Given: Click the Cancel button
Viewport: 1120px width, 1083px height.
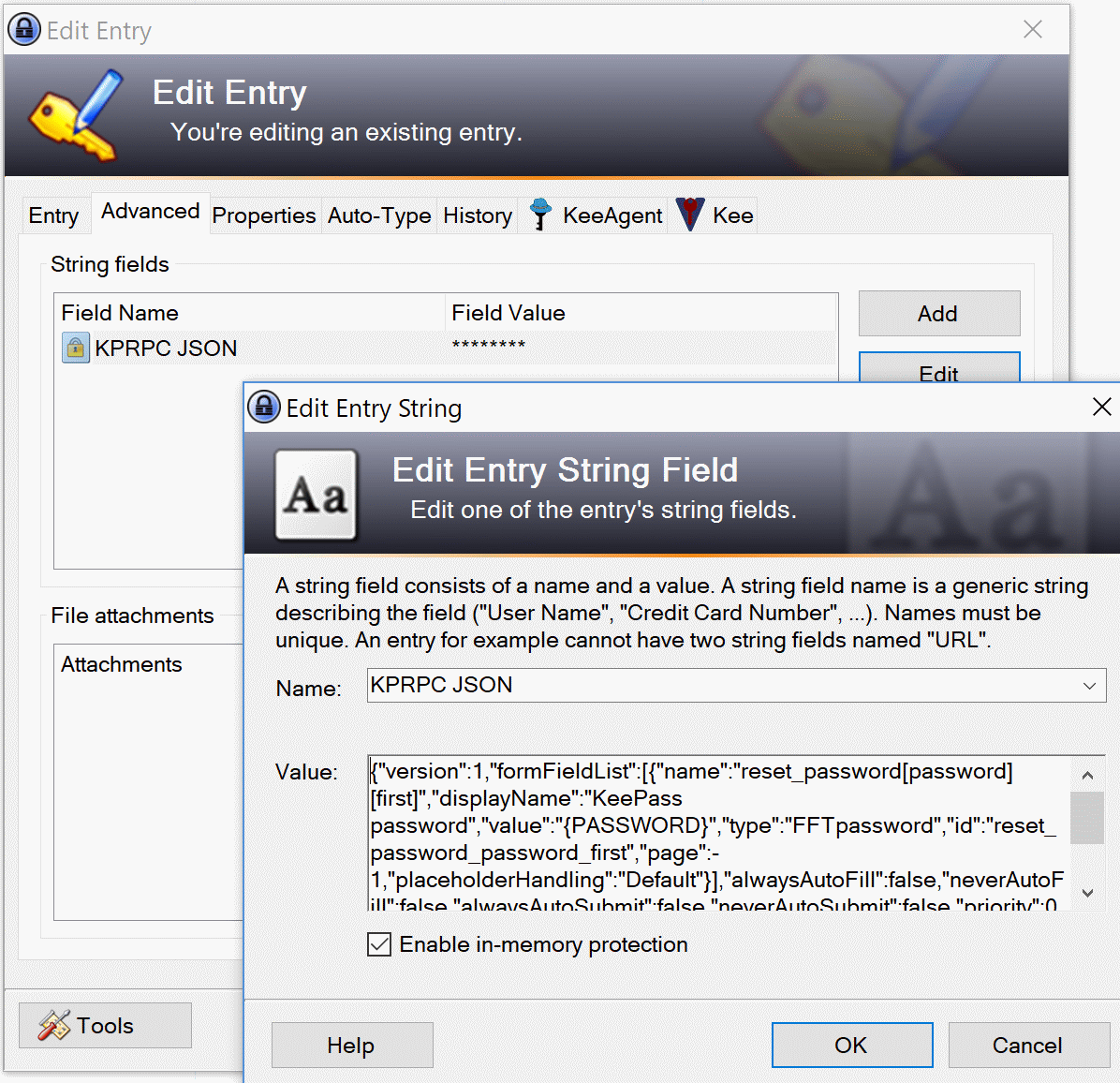Looking at the screenshot, I should click(x=1028, y=1046).
